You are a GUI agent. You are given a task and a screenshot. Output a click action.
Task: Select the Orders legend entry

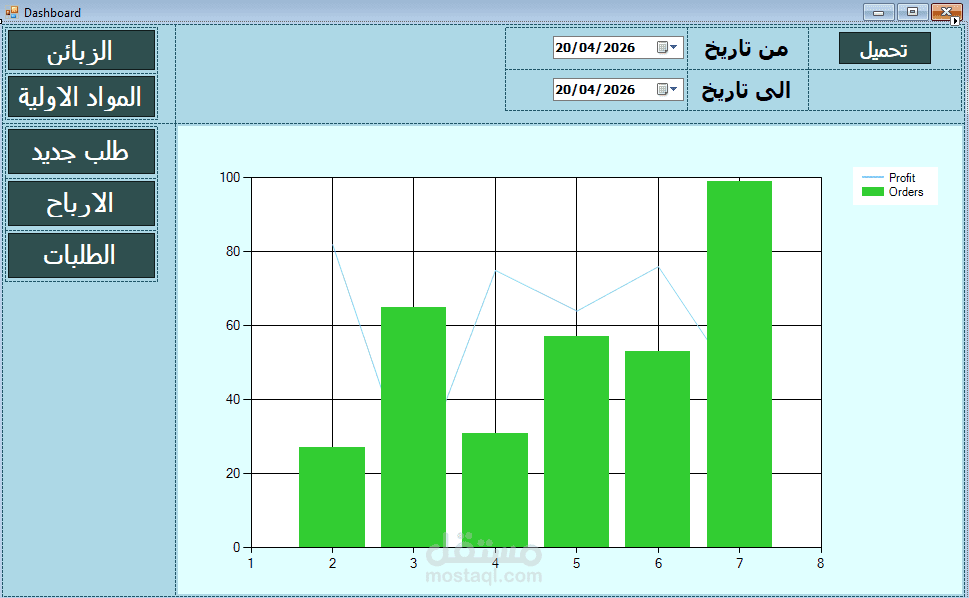892,192
